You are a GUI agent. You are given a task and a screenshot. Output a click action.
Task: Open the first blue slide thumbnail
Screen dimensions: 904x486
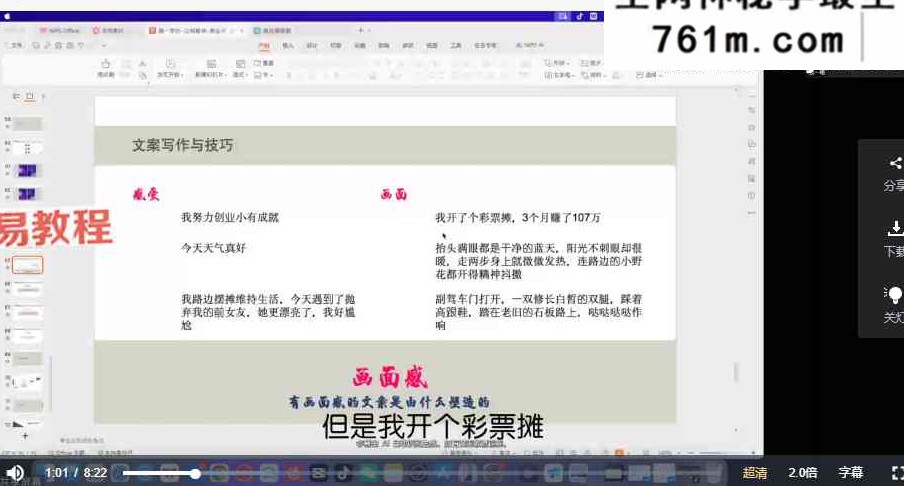(x=27, y=171)
